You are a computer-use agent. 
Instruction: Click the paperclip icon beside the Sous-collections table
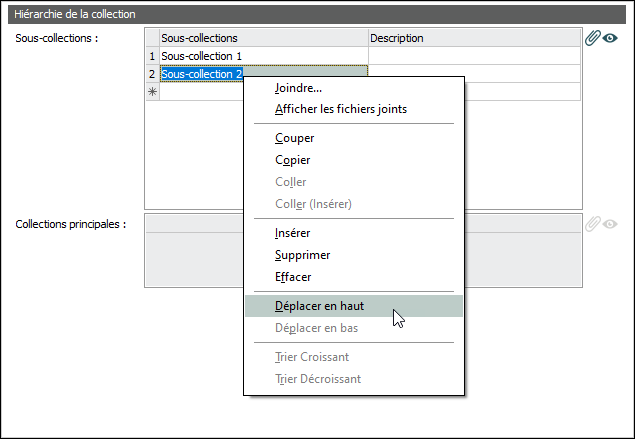click(x=593, y=38)
